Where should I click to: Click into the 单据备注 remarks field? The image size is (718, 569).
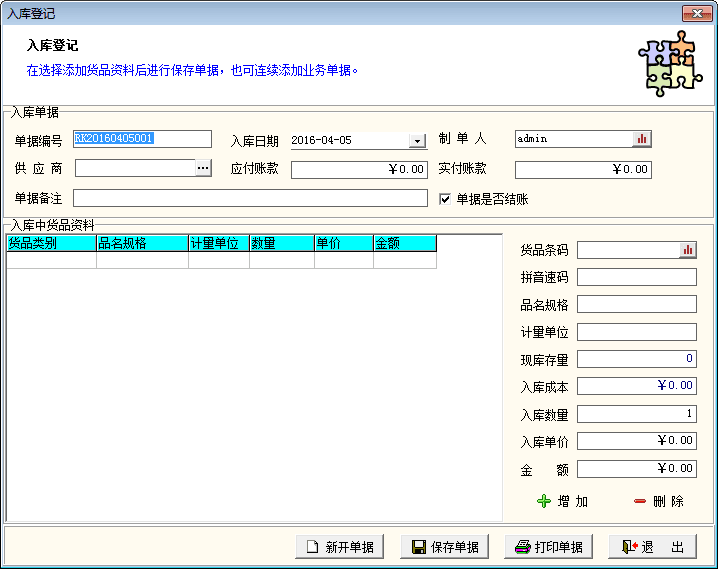point(250,198)
